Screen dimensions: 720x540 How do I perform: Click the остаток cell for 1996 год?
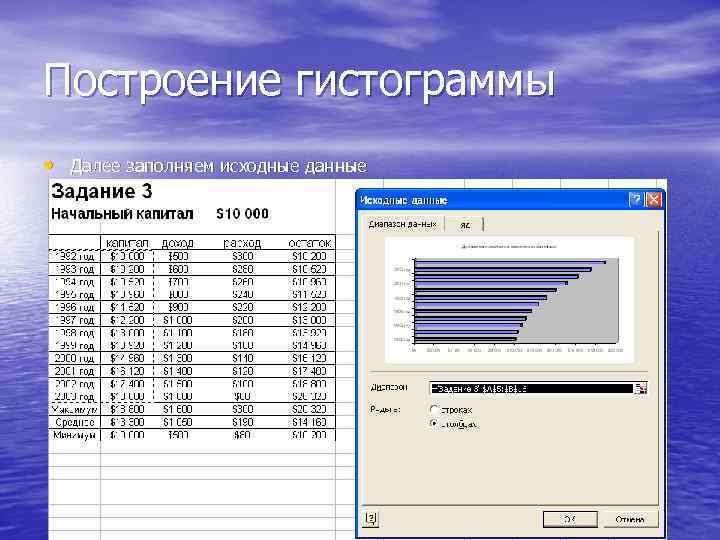(309, 307)
